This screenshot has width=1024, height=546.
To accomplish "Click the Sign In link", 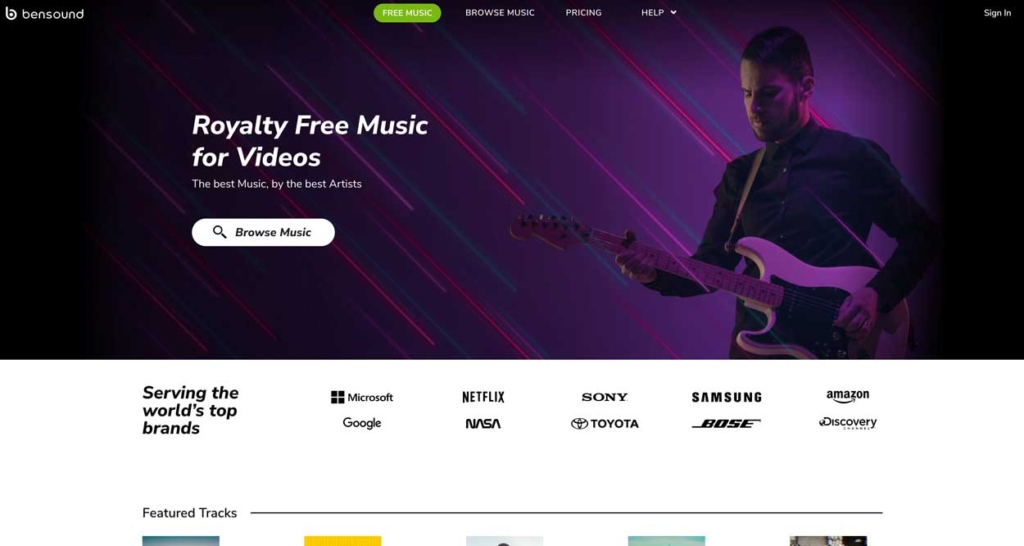I will [x=997, y=13].
